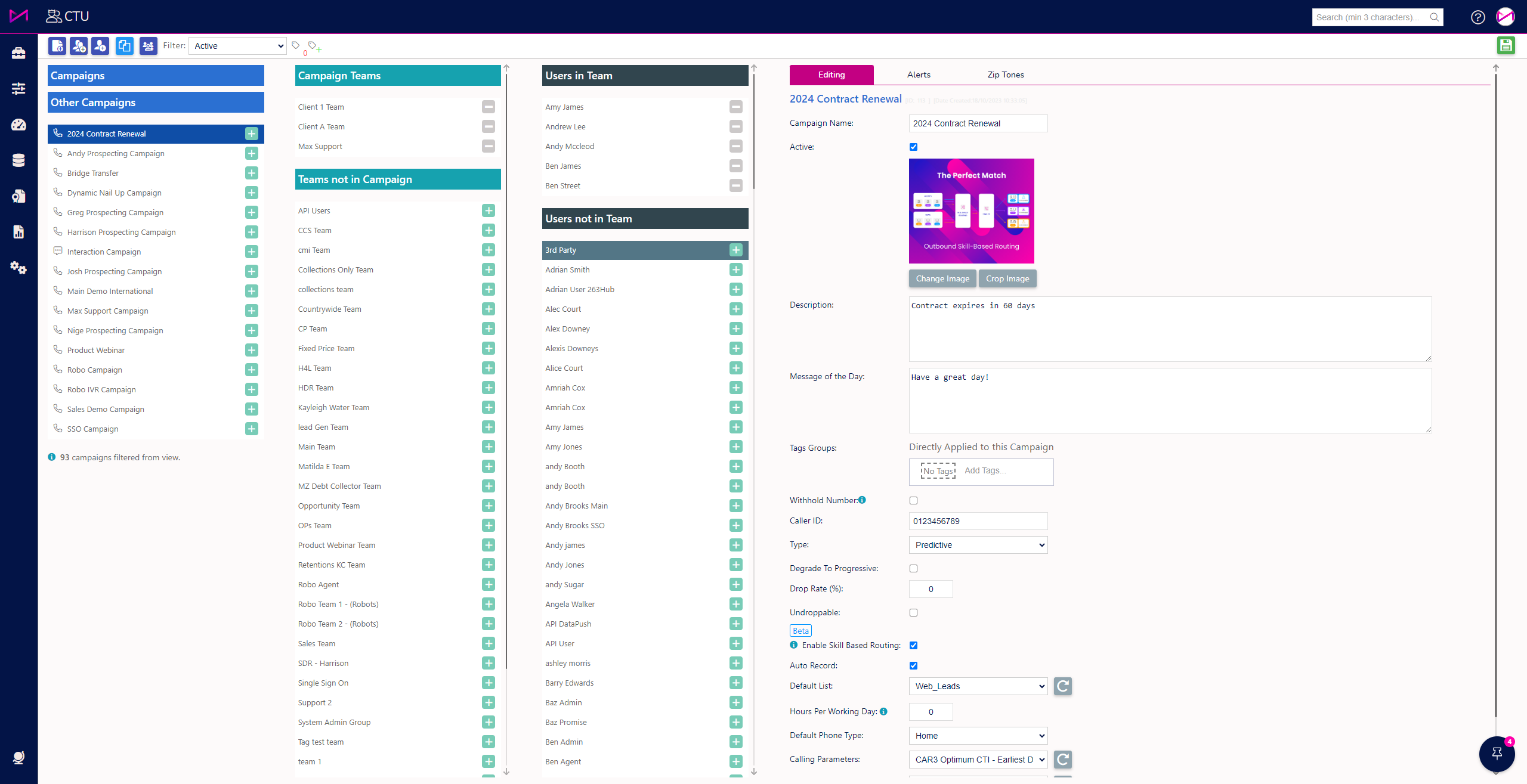Click the green save disk icon

1506,45
